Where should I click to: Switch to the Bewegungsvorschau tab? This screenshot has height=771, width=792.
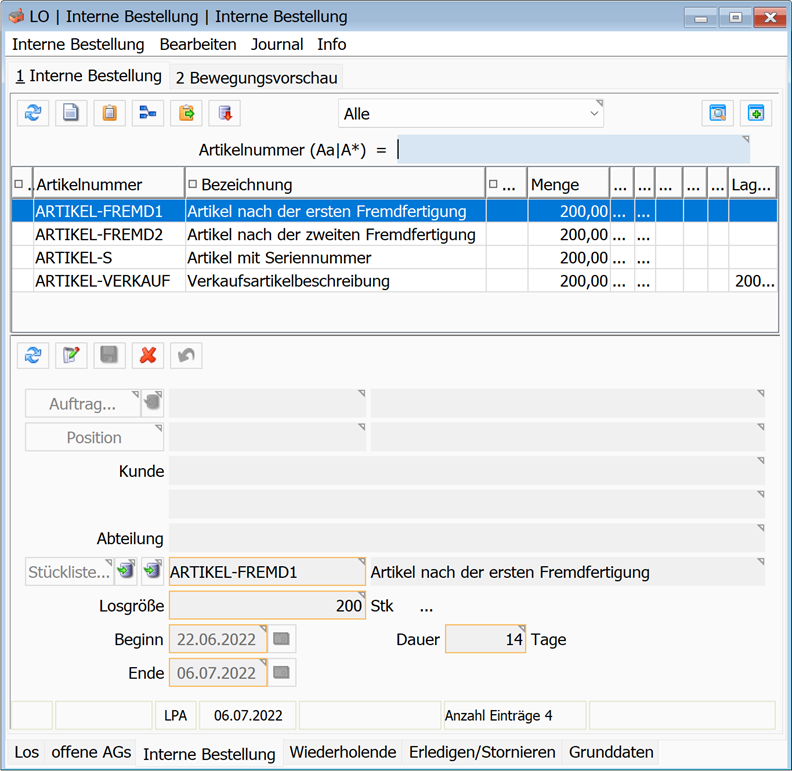(x=257, y=77)
